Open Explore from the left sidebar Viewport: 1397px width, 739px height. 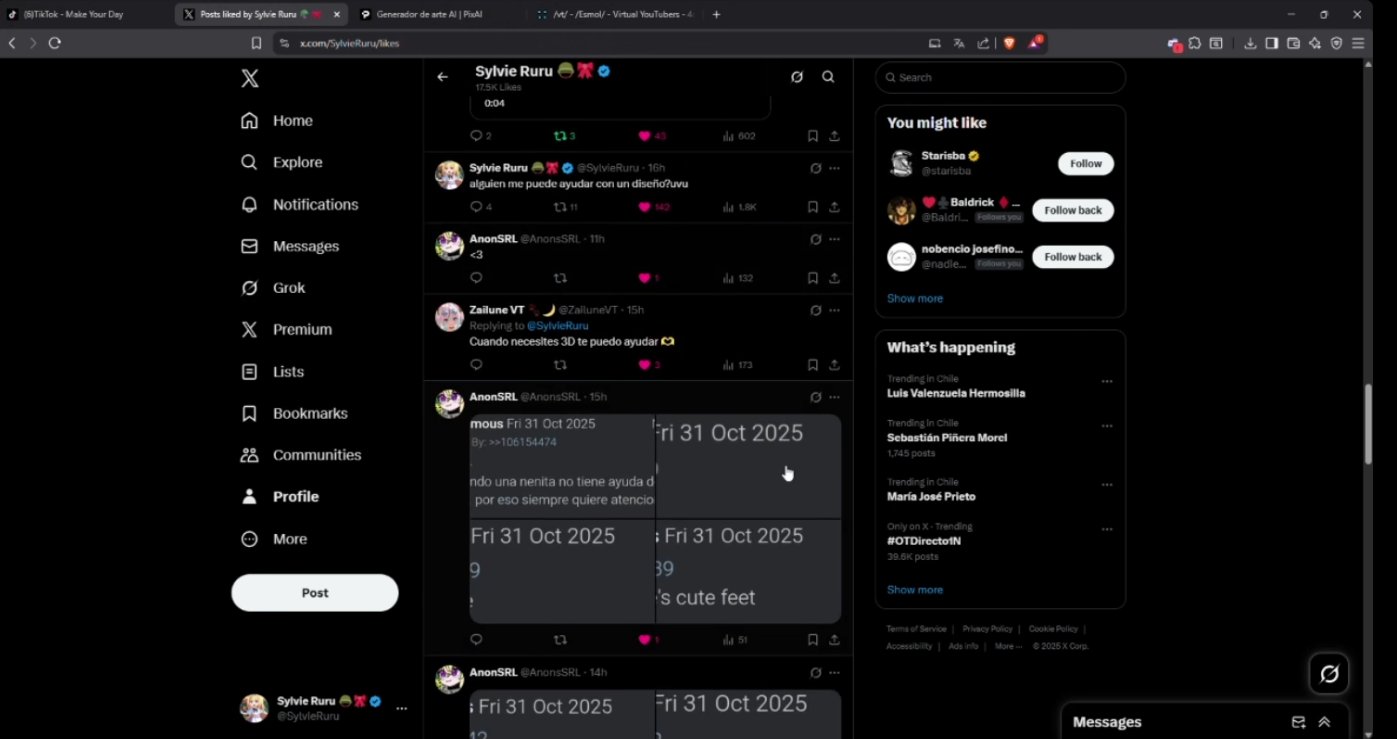click(x=282, y=162)
